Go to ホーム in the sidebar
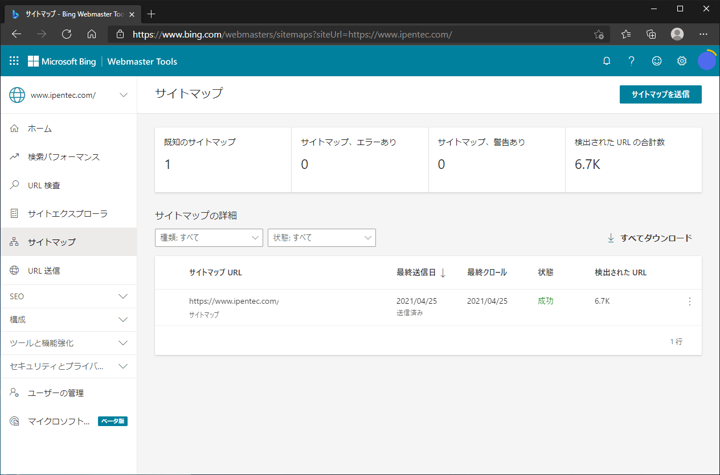 pyautogui.click(x=69, y=128)
